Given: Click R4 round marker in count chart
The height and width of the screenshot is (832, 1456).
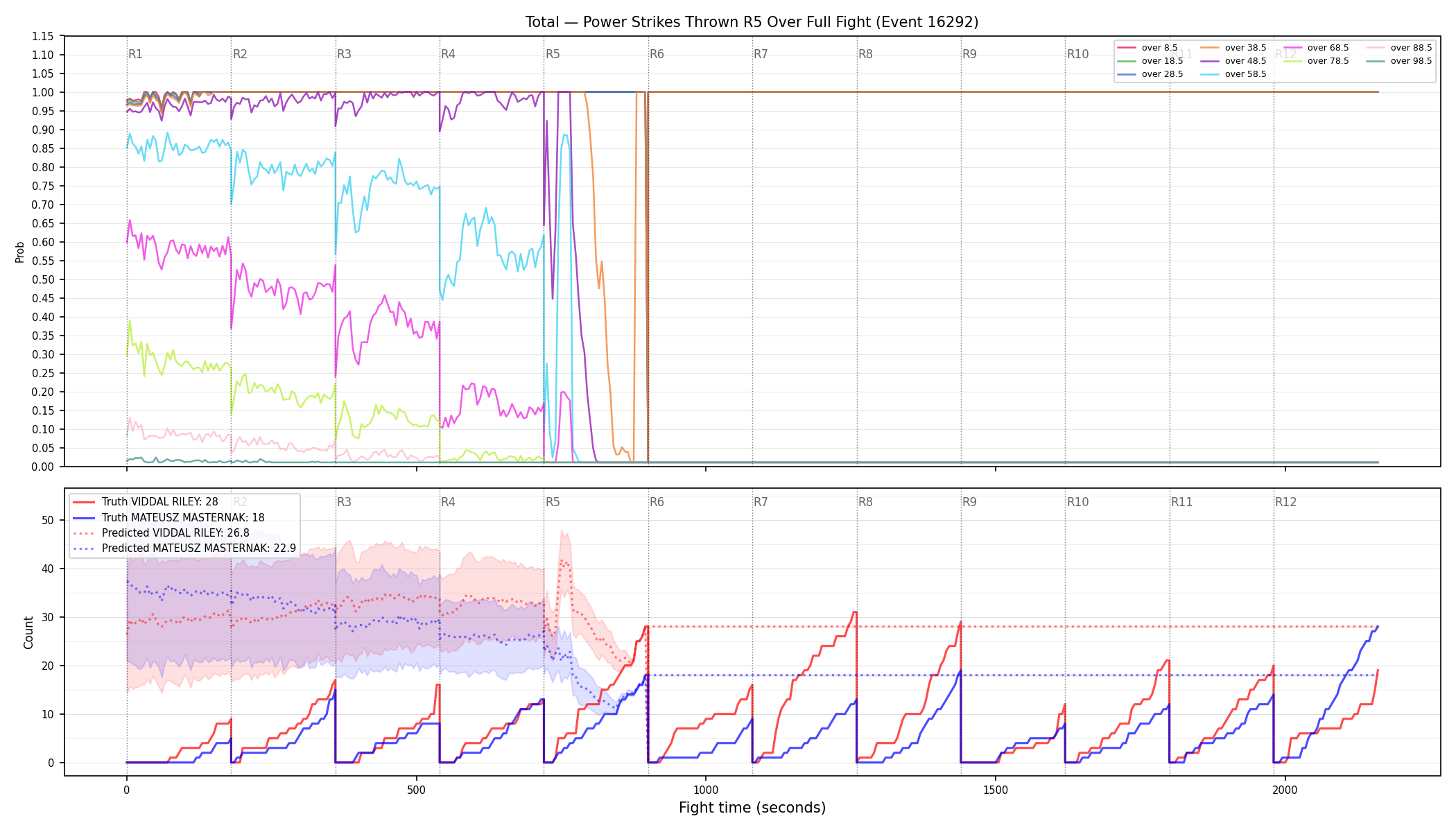Looking at the screenshot, I should (x=448, y=502).
